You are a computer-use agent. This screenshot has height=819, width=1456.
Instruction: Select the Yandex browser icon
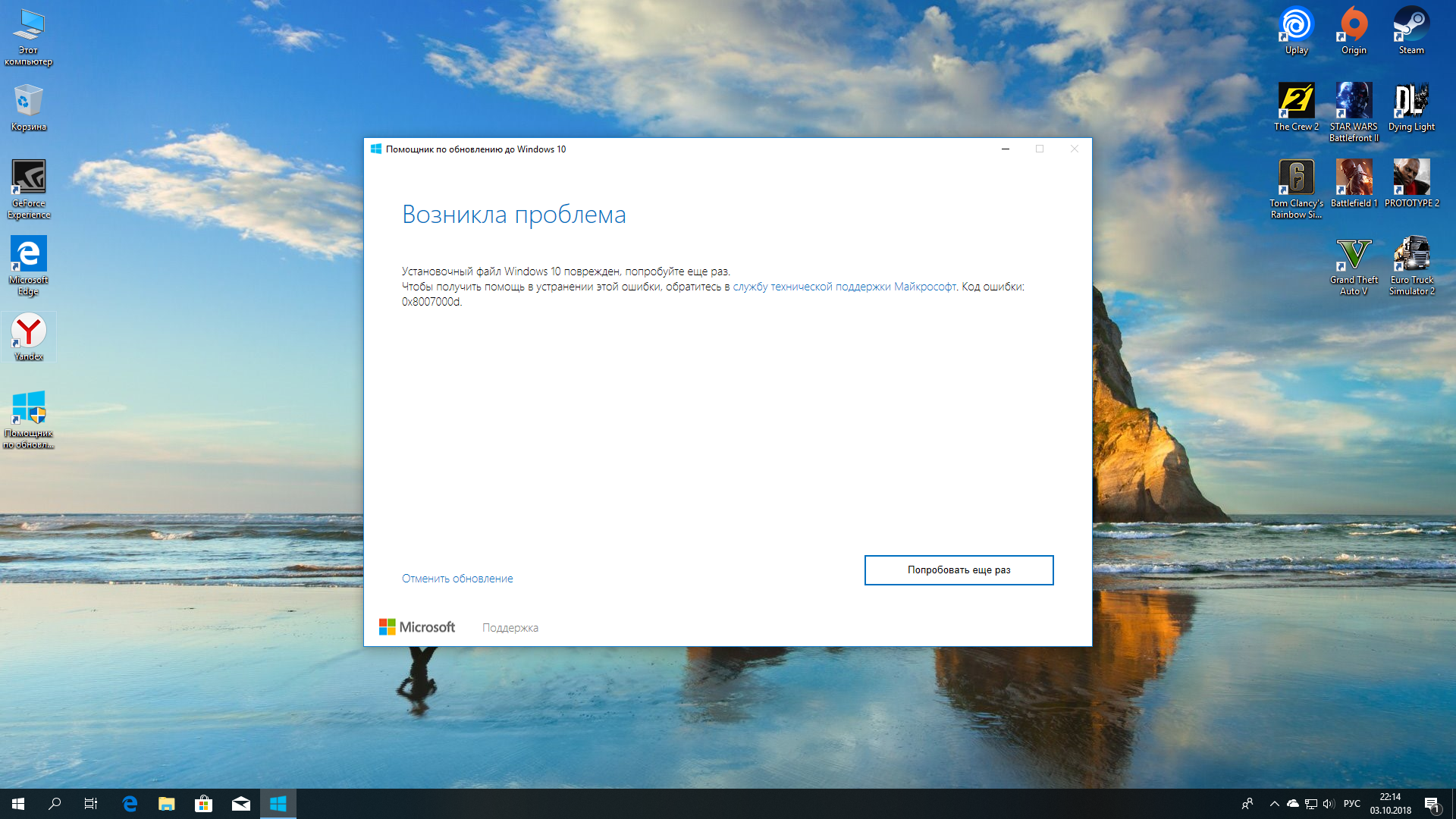coord(29,337)
